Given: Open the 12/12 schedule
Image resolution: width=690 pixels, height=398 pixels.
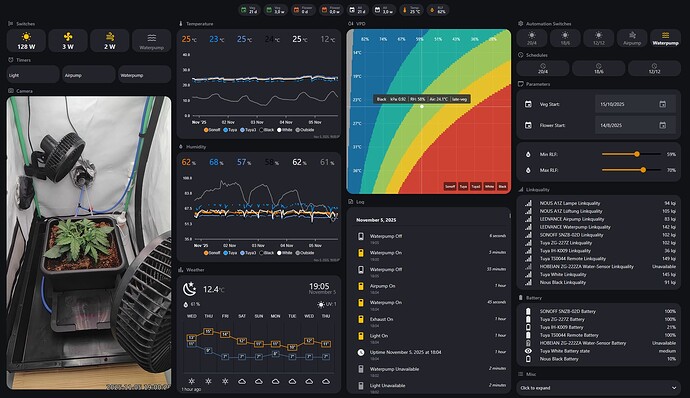Looking at the screenshot, I should pos(654,68).
